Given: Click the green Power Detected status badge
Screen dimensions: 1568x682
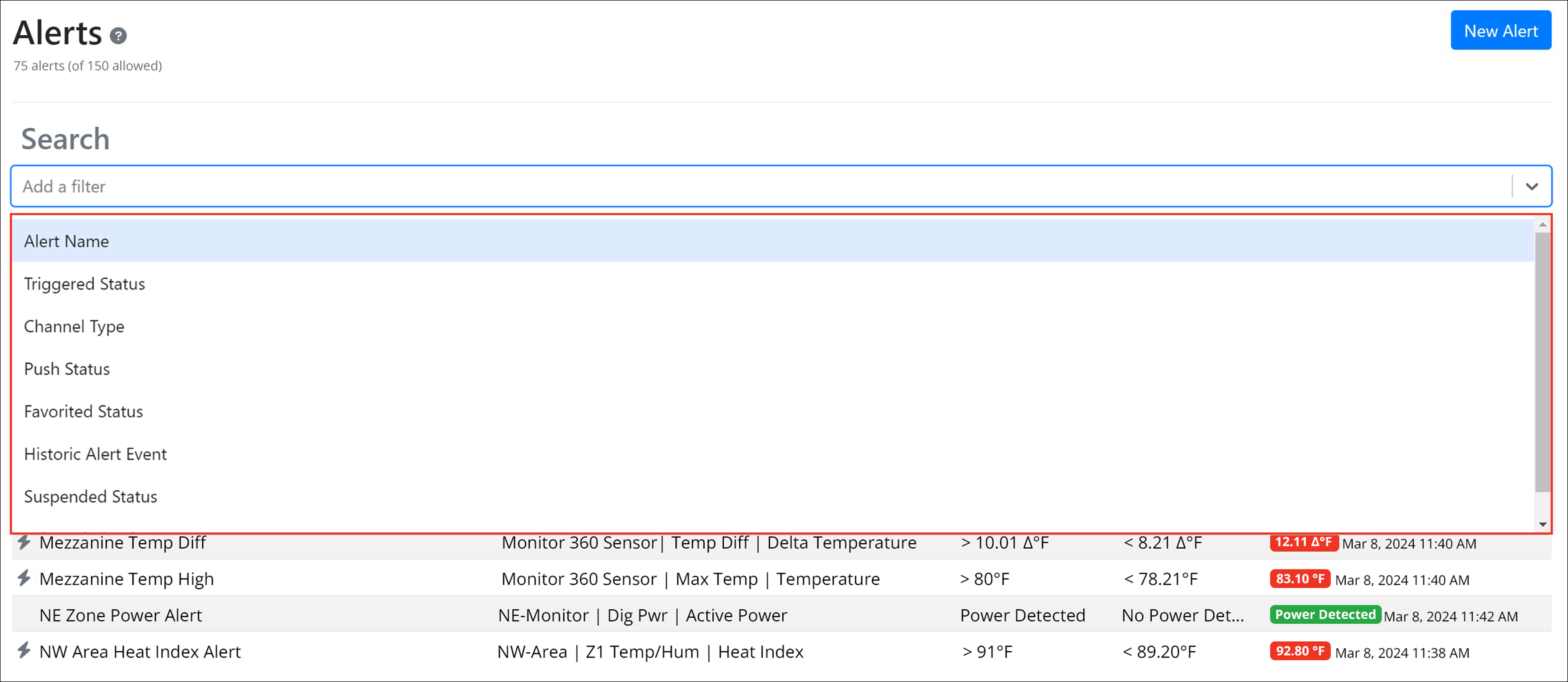Looking at the screenshot, I should [x=1325, y=614].
